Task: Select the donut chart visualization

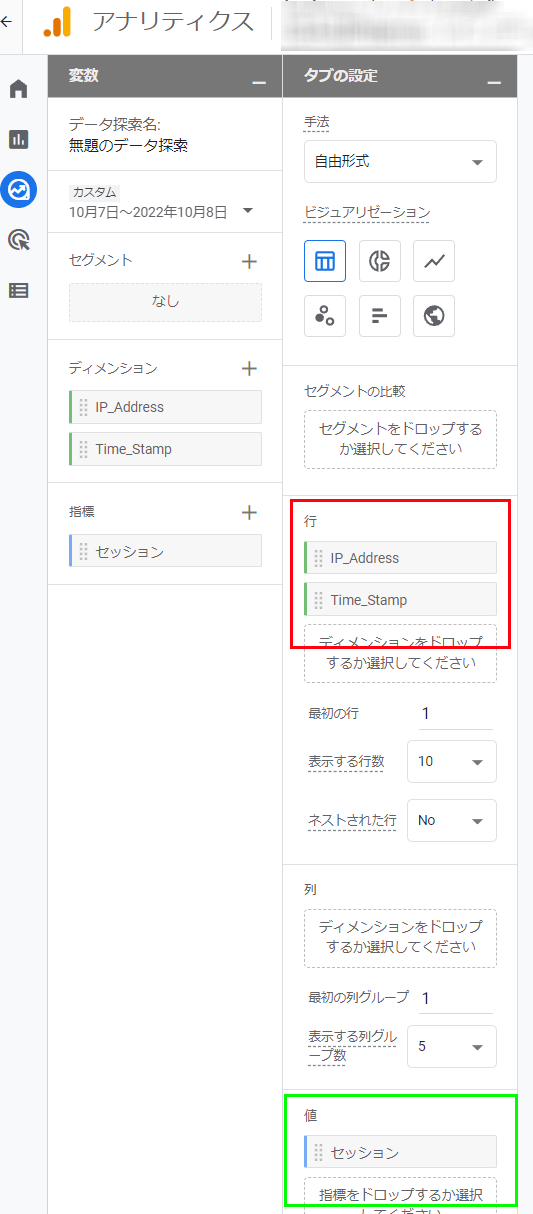Action: pyautogui.click(x=380, y=262)
